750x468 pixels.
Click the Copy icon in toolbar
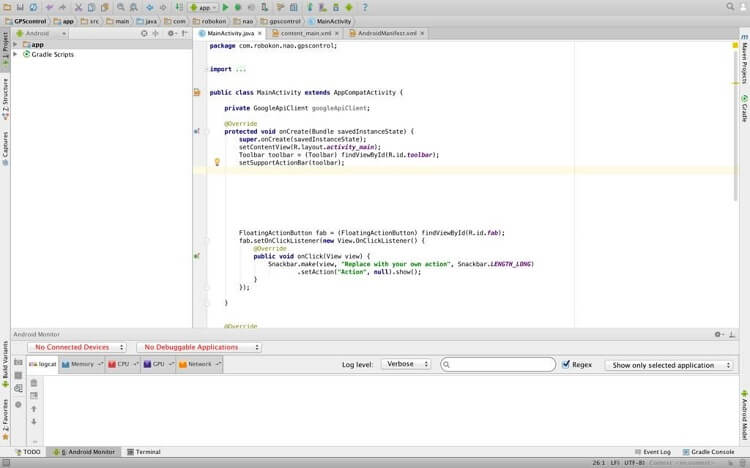pos(91,7)
